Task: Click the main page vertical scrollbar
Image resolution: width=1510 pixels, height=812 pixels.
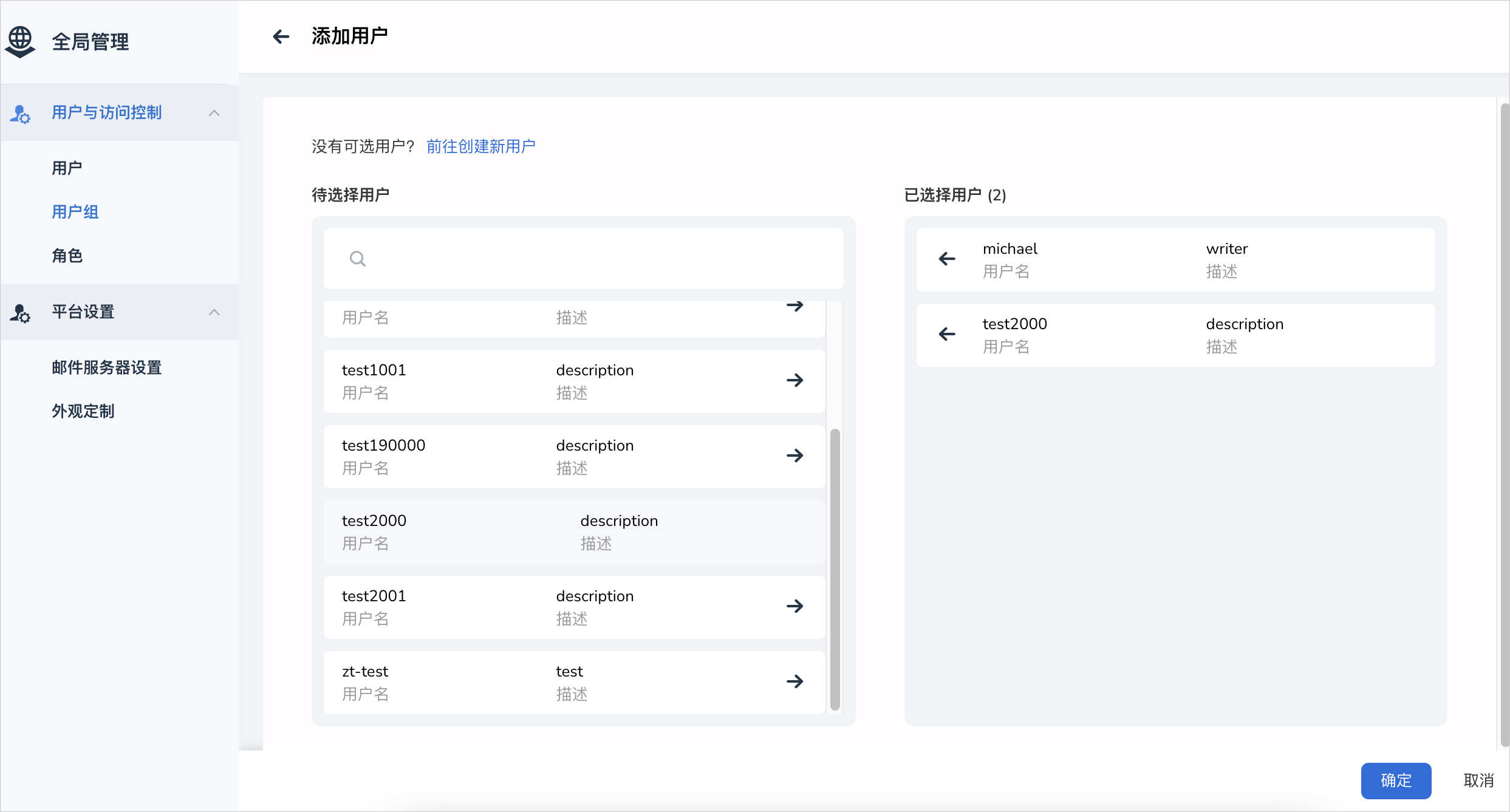Action: point(1505,425)
